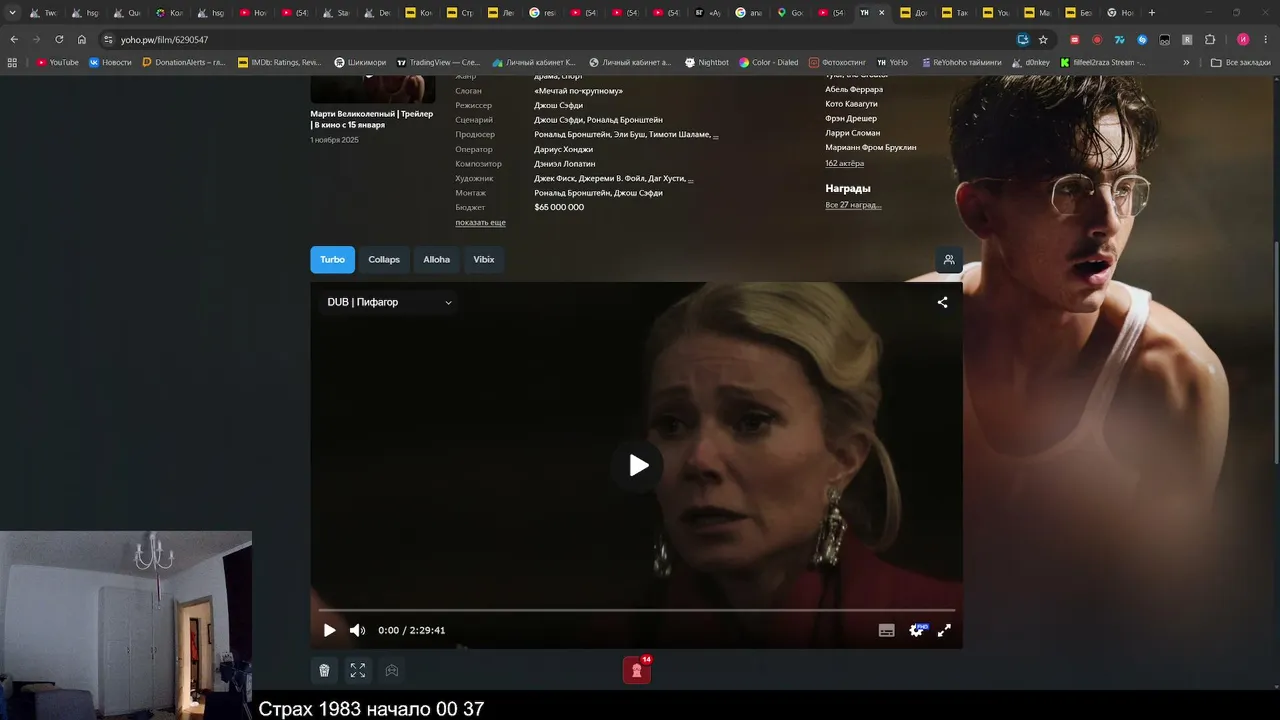Switch to the Vibix player tab
Image resolution: width=1280 pixels, height=720 pixels.
[x=484, y=260]
